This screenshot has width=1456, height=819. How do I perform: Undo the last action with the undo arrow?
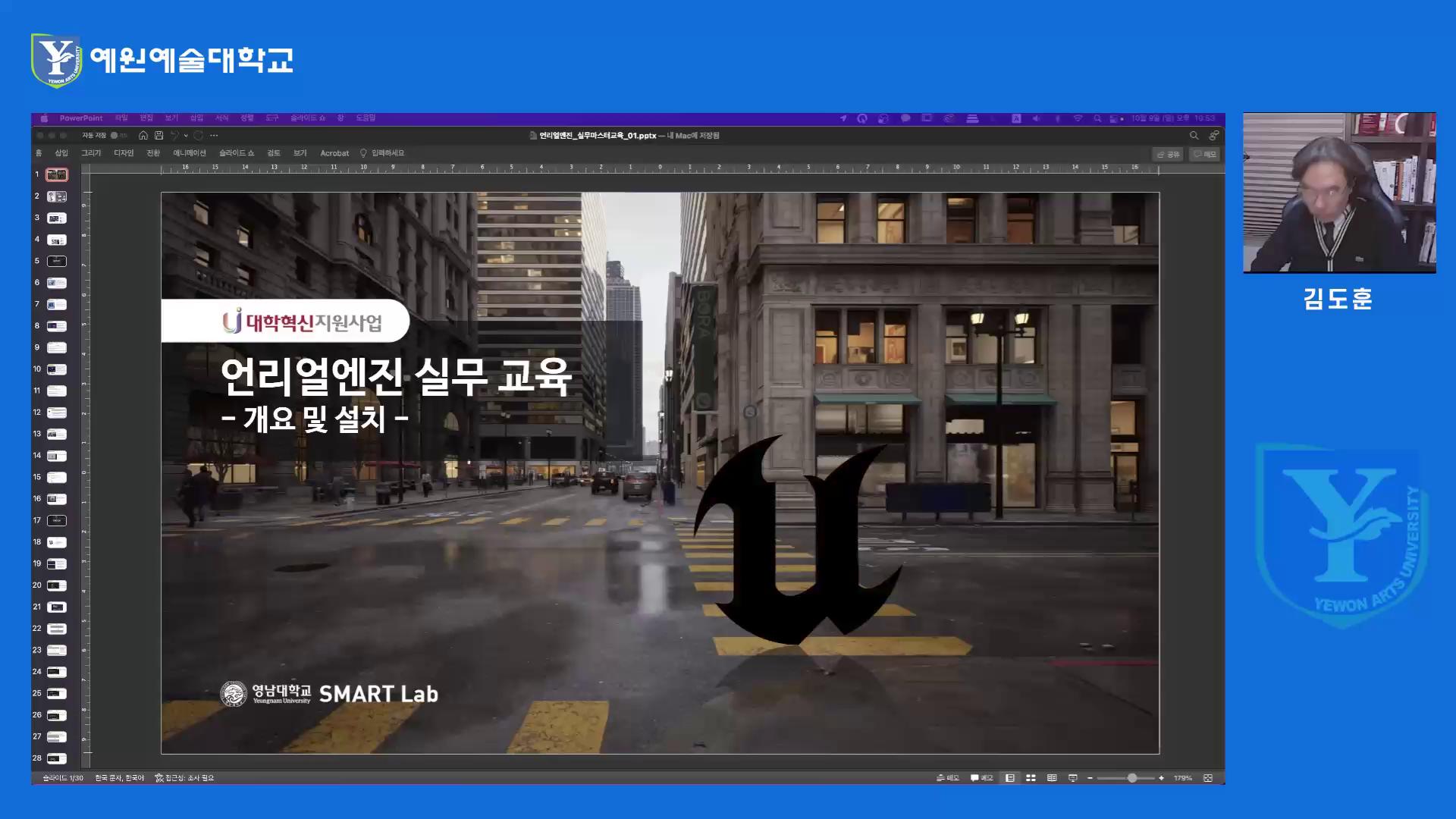tap(176, 135)
